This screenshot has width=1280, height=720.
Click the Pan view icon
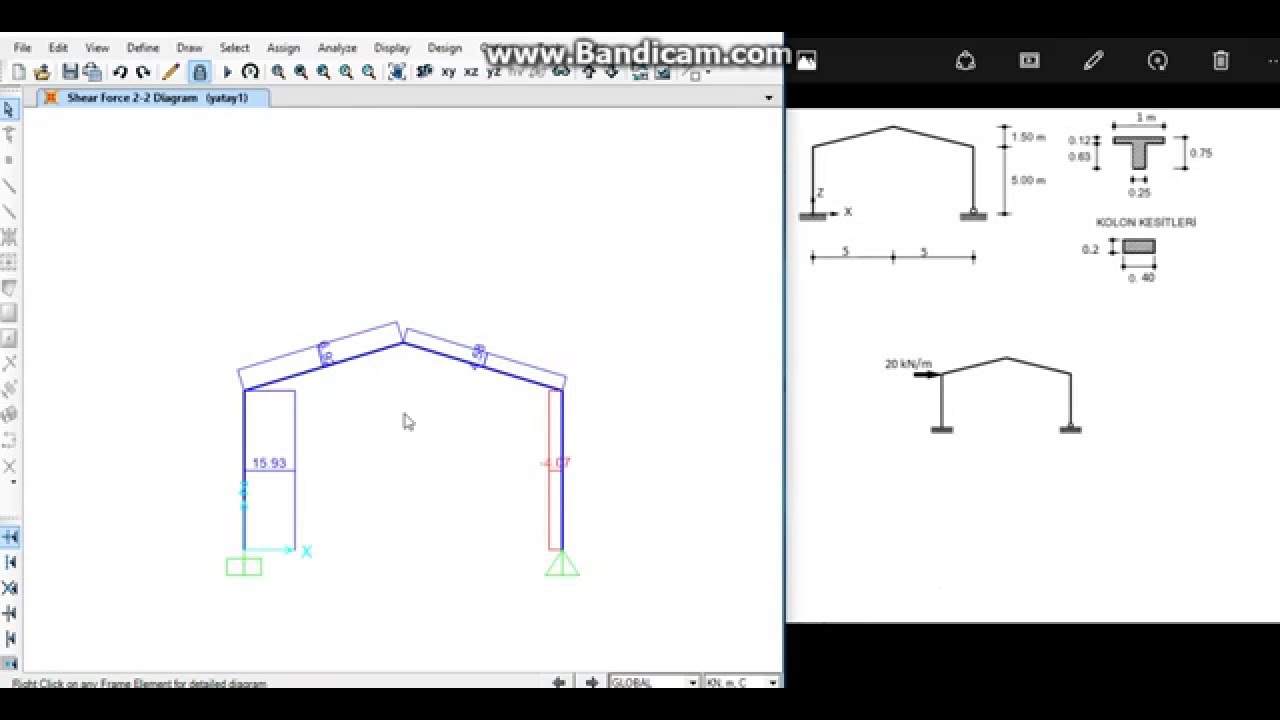[x=397, y=72]
